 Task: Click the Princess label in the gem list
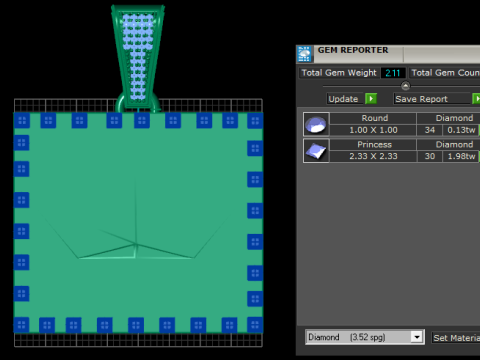tap(374, 145)
